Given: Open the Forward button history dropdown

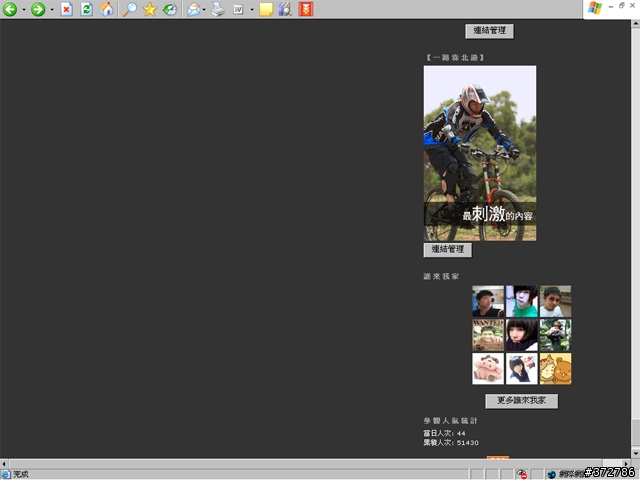Looking at the screenshot, I should coord(52,9).
